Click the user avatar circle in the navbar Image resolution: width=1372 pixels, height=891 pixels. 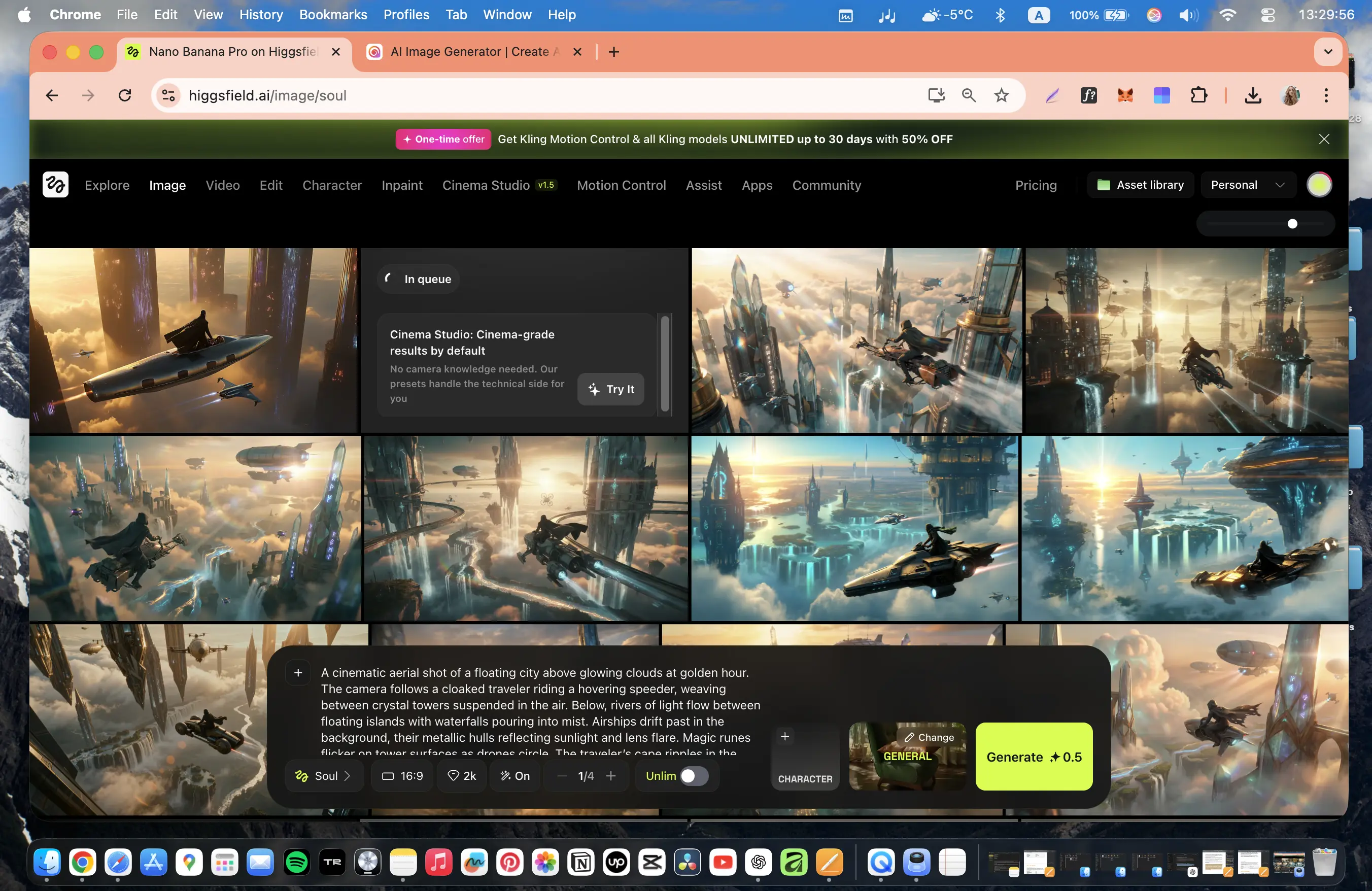[1319, 184]
